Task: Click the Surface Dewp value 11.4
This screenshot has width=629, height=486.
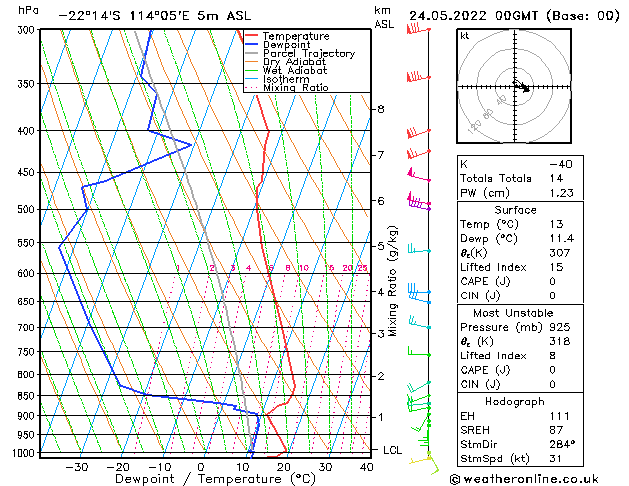Action: (562, 238)
